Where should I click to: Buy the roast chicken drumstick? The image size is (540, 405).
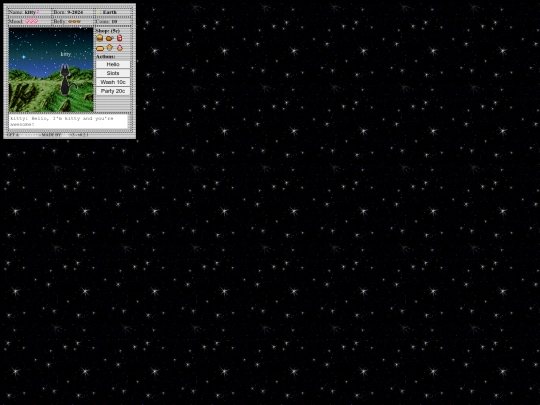[x=110, y=38]
